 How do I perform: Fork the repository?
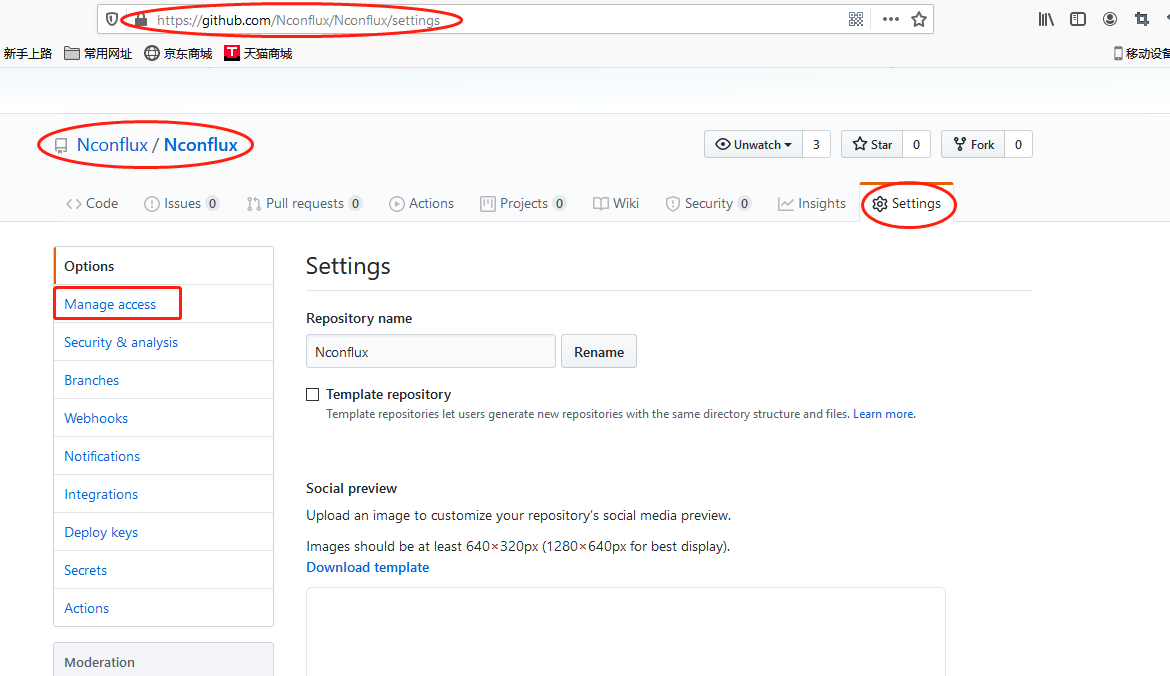(973, 145)
